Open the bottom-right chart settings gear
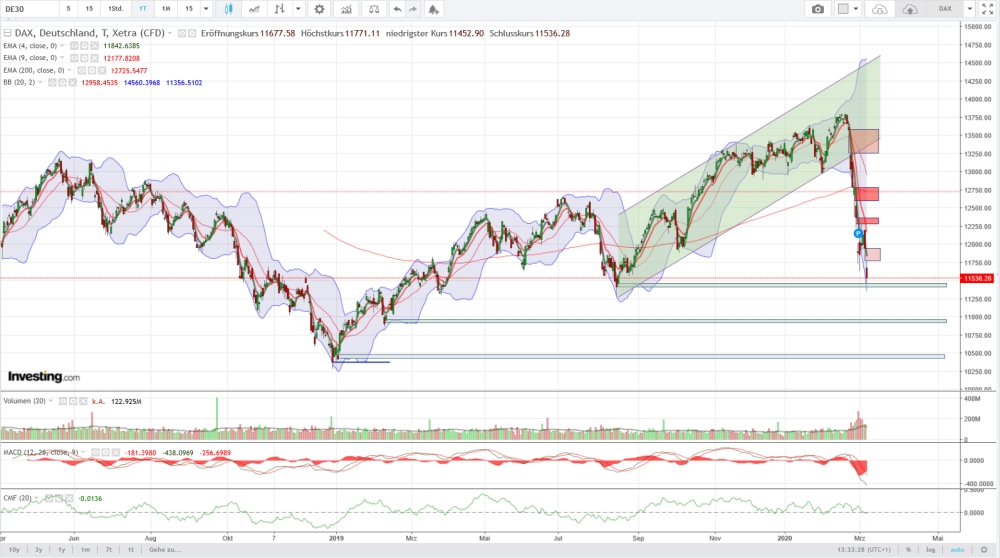The width and height of the screenshot is (1000, 558). pos(985,549)
